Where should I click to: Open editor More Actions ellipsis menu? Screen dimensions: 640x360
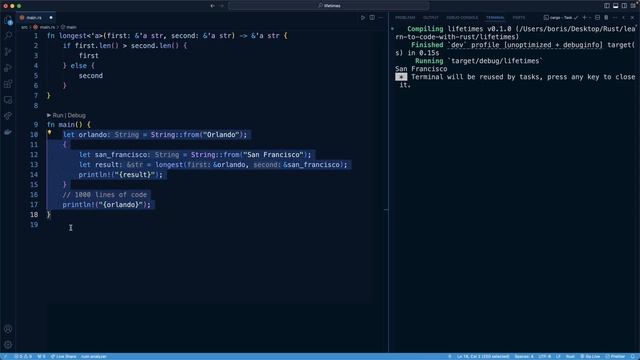(380, 18)
